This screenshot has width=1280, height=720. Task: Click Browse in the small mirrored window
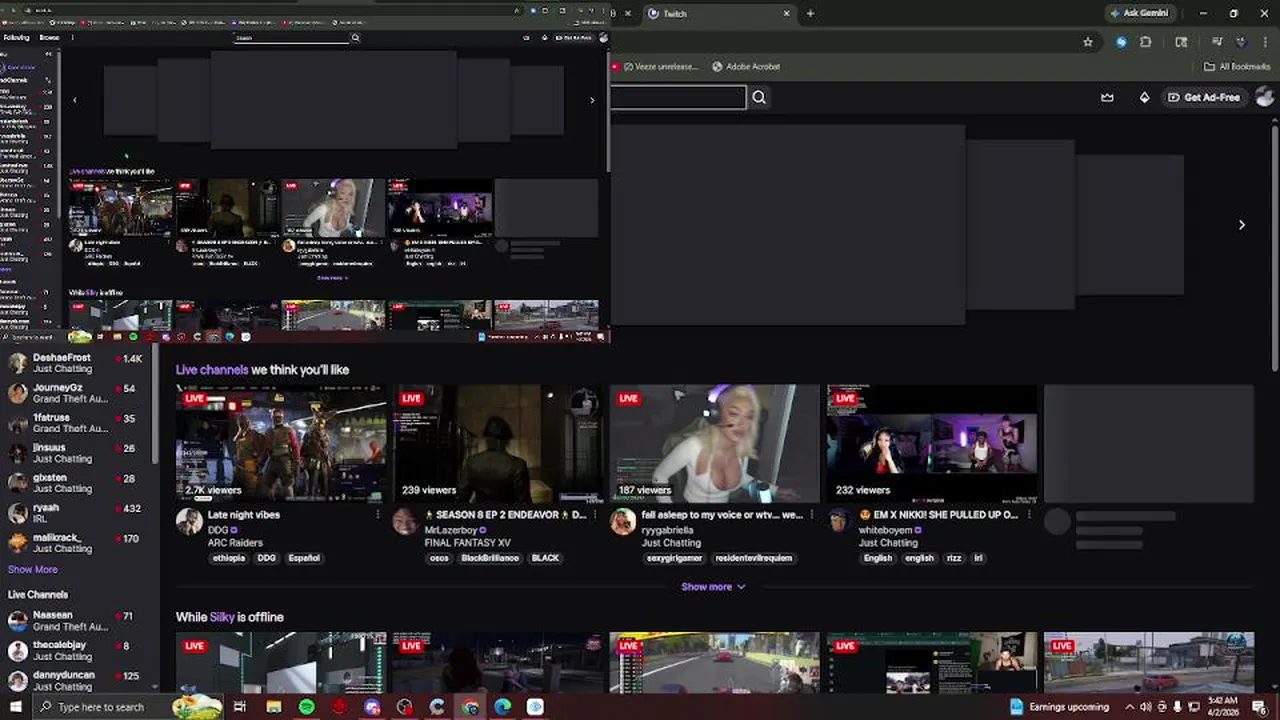point(49,37)
